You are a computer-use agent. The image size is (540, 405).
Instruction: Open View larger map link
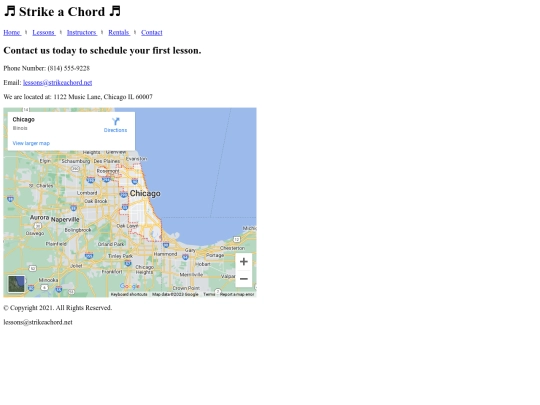(31, 143)
